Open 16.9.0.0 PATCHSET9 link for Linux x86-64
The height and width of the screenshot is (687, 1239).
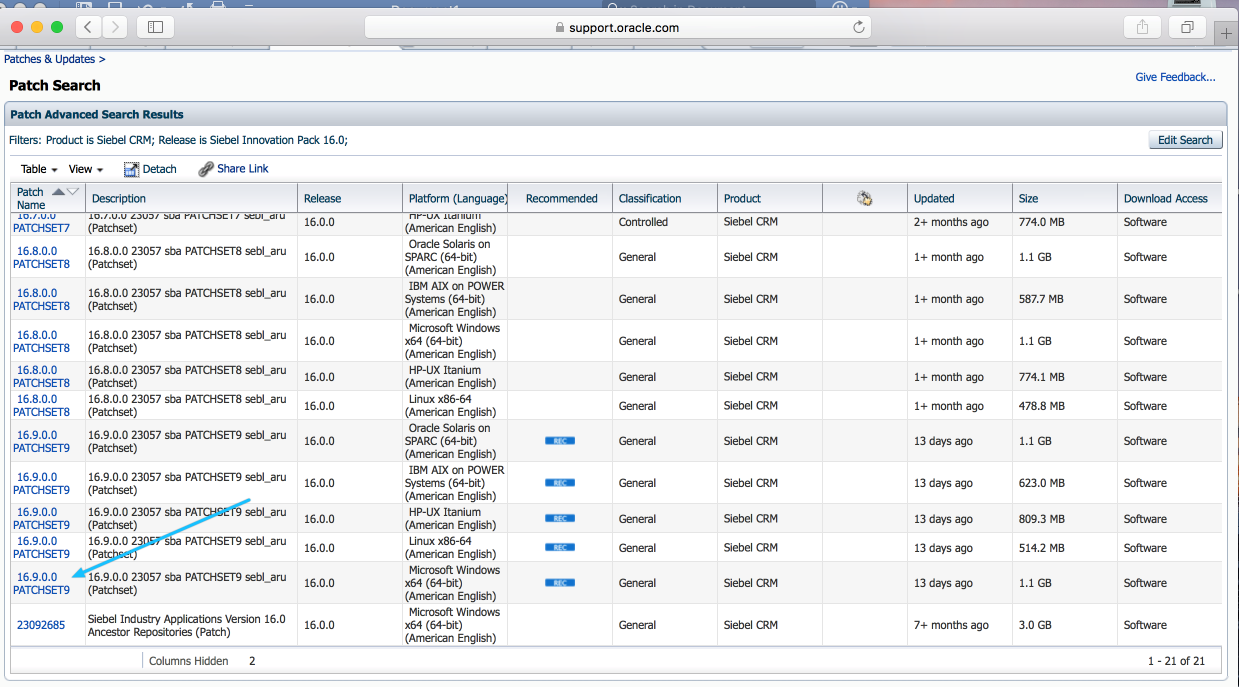click(41, 548)
